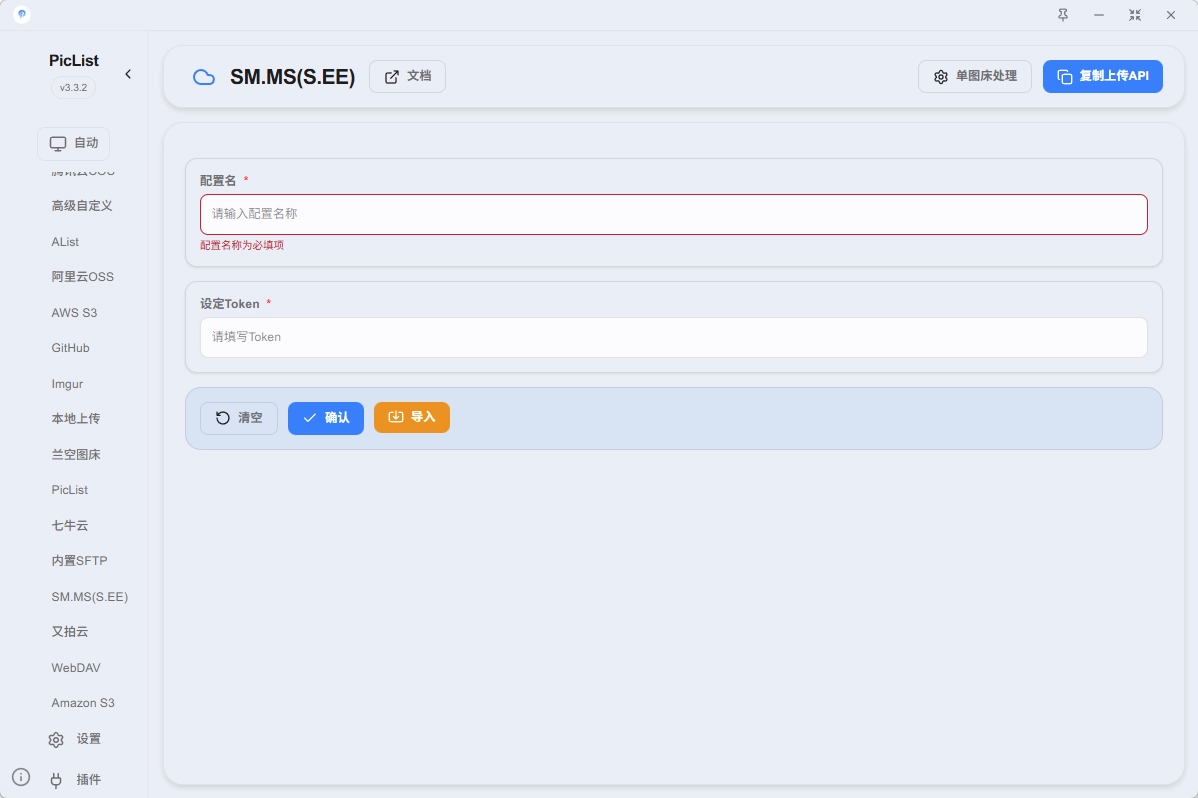This screenshot has height=798, width=1198.
Task: Open the 本地上传 entry
Action: point(76,418)
